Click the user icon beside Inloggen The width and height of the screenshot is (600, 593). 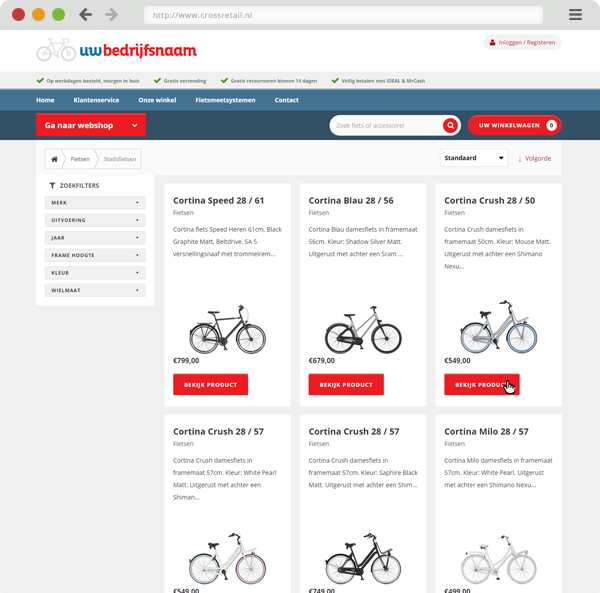[492, 42]
